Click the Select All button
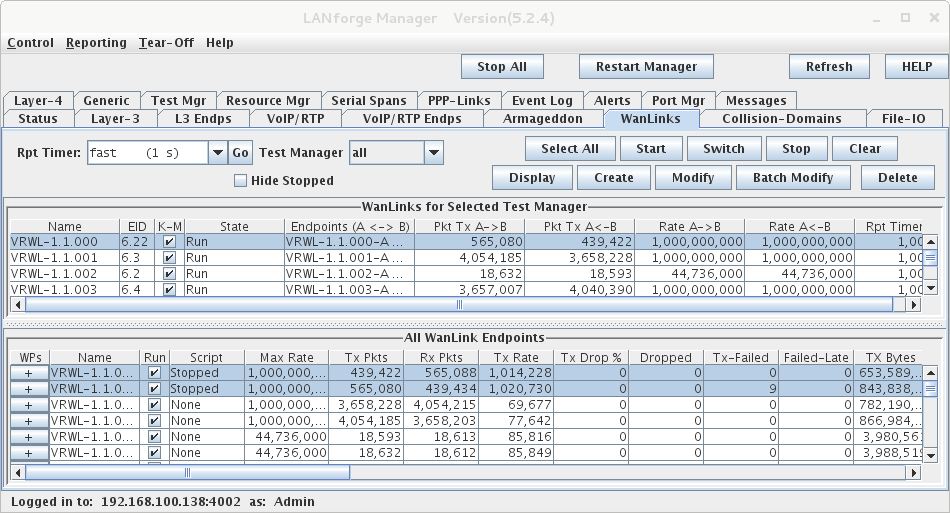This screenshot has width=950, height=513. (x=570, y=148)
